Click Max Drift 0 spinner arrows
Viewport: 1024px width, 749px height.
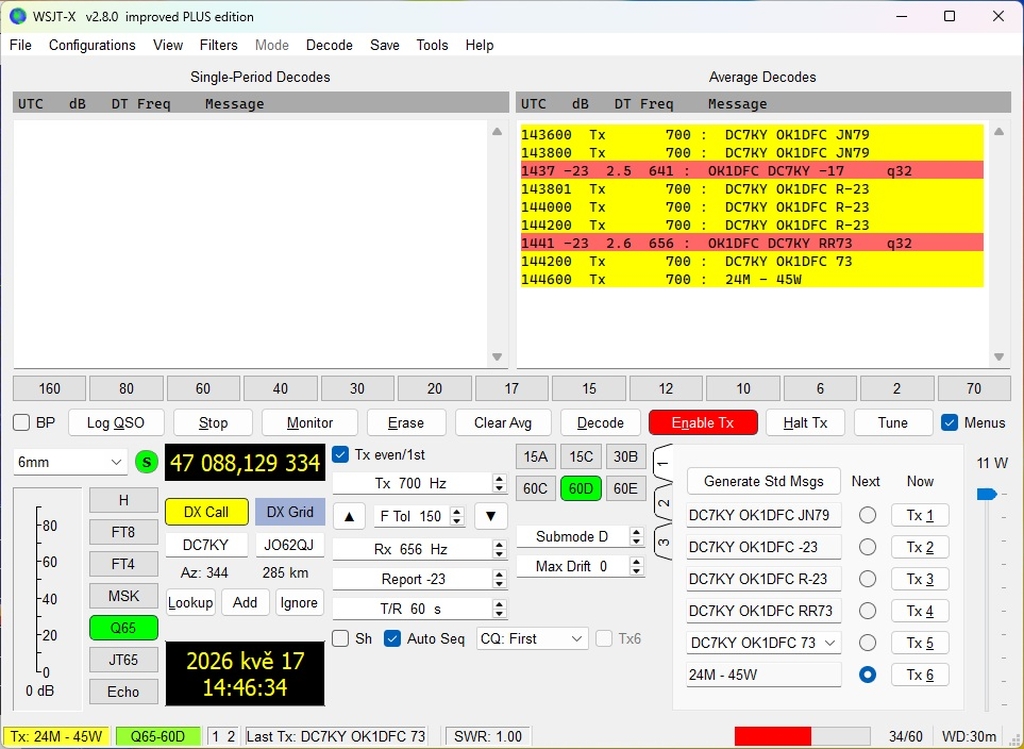point(637,566)
